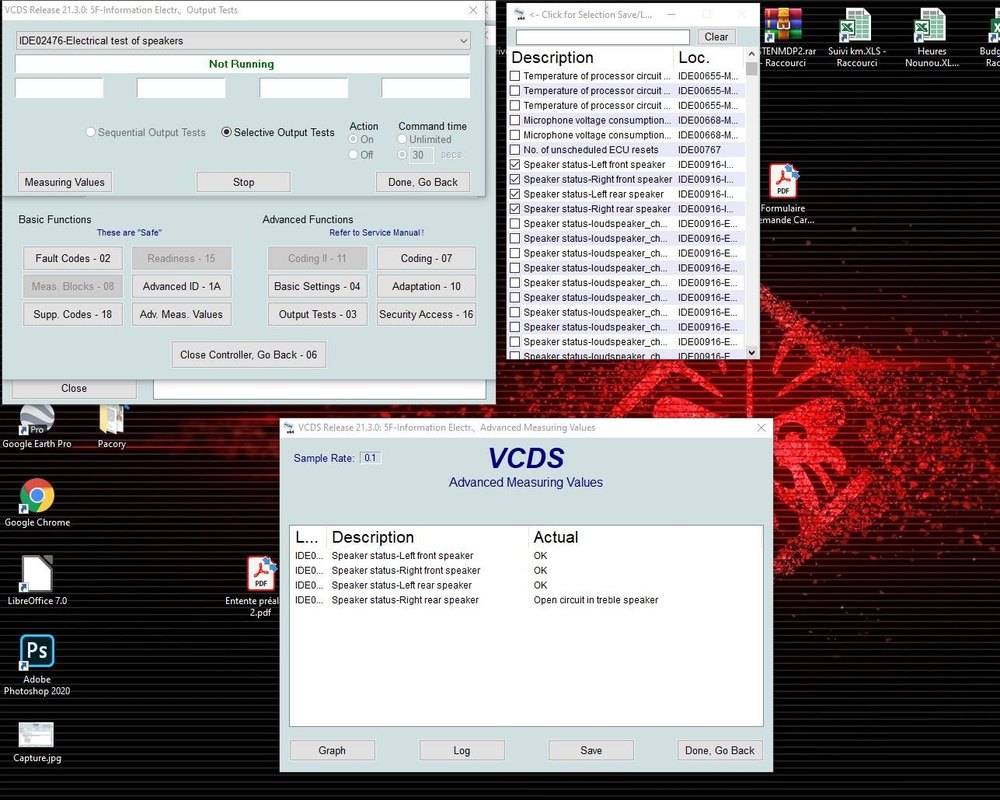The width and height of the screenshot is (1000, 800).
Task: Open the Pacory folder on the desktop
Action: pos(112,418)
